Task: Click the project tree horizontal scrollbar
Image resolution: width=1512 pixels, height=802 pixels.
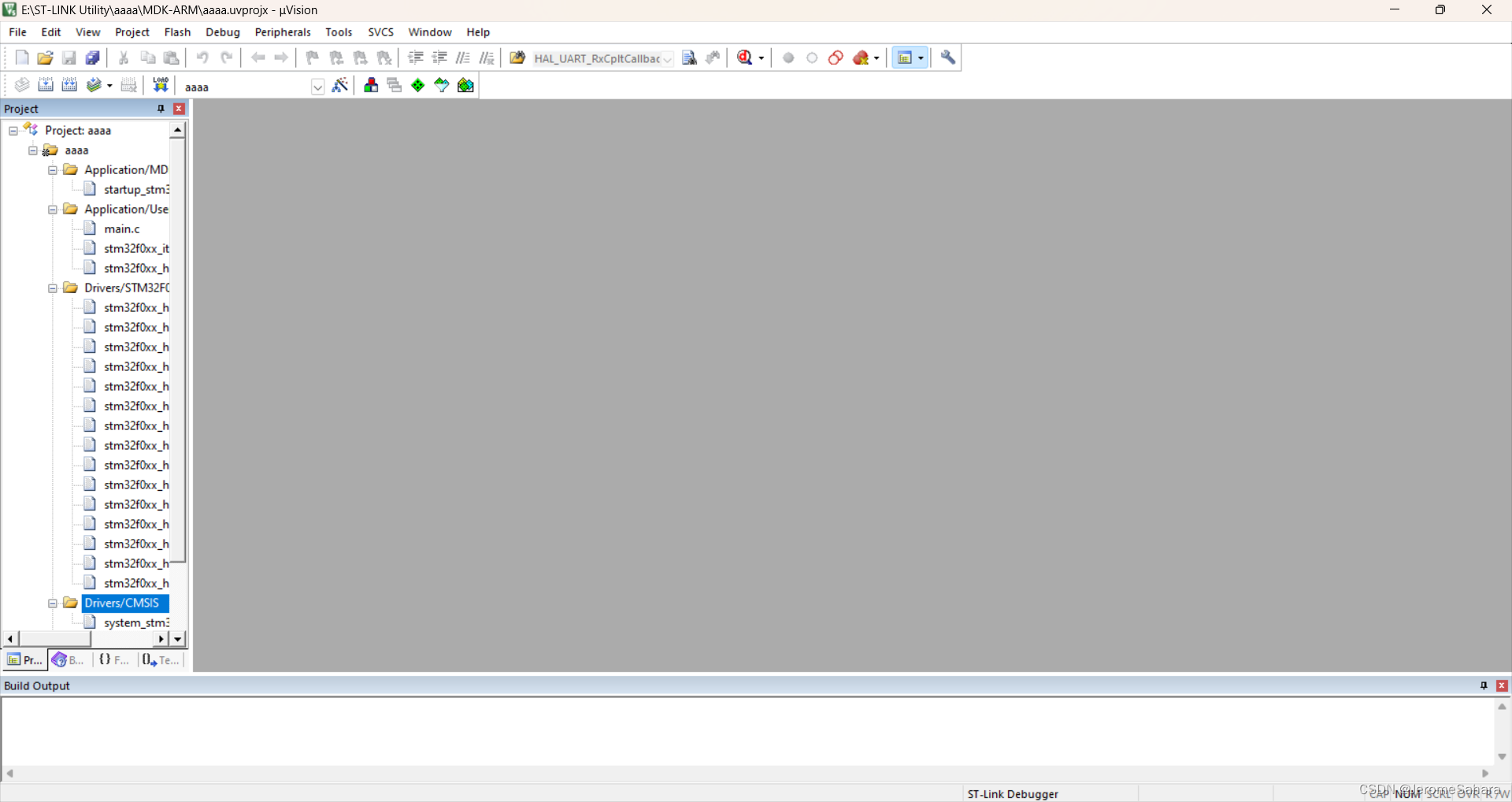Action: click(x=54, y=639)
